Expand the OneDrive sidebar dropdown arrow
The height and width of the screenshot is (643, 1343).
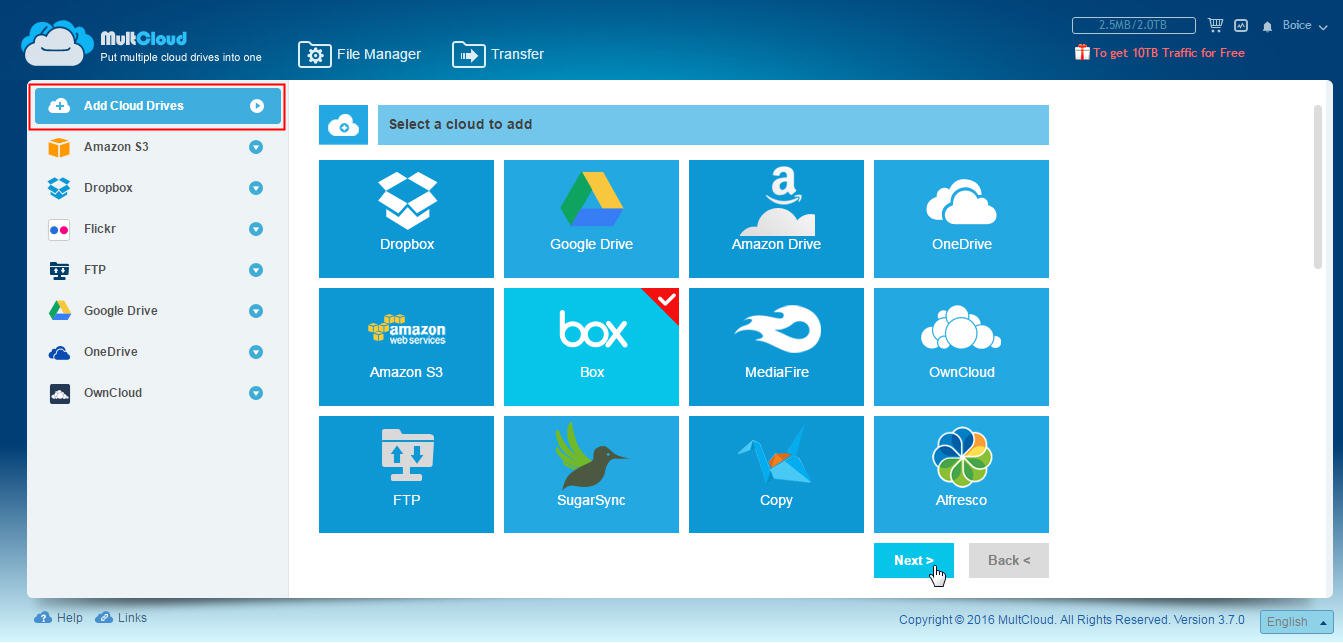256,352
